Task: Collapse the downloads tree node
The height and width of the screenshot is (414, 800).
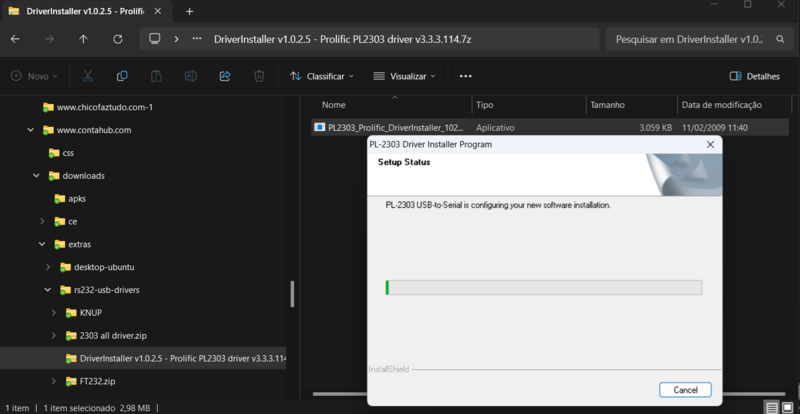Action: (36, 176)
